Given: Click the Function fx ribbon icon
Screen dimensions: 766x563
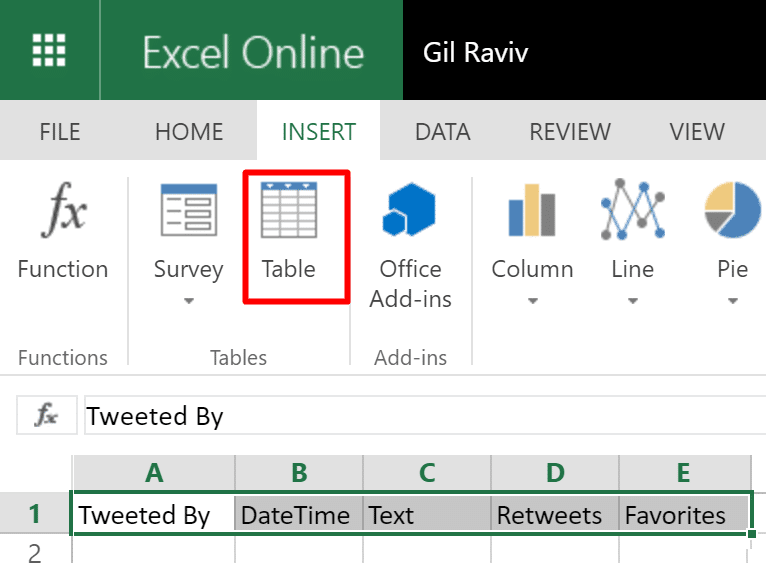Looking at the screenshot, I should tap(64, 210).
